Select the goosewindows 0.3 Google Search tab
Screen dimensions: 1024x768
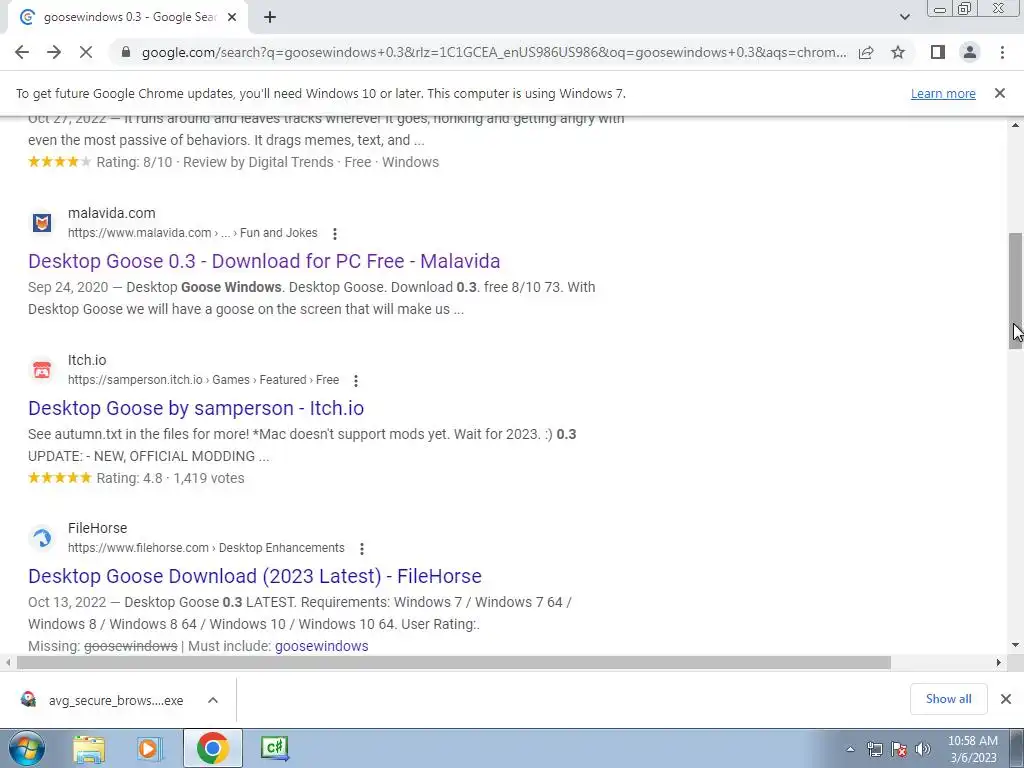pyautogui.click(x=129, y=18)
